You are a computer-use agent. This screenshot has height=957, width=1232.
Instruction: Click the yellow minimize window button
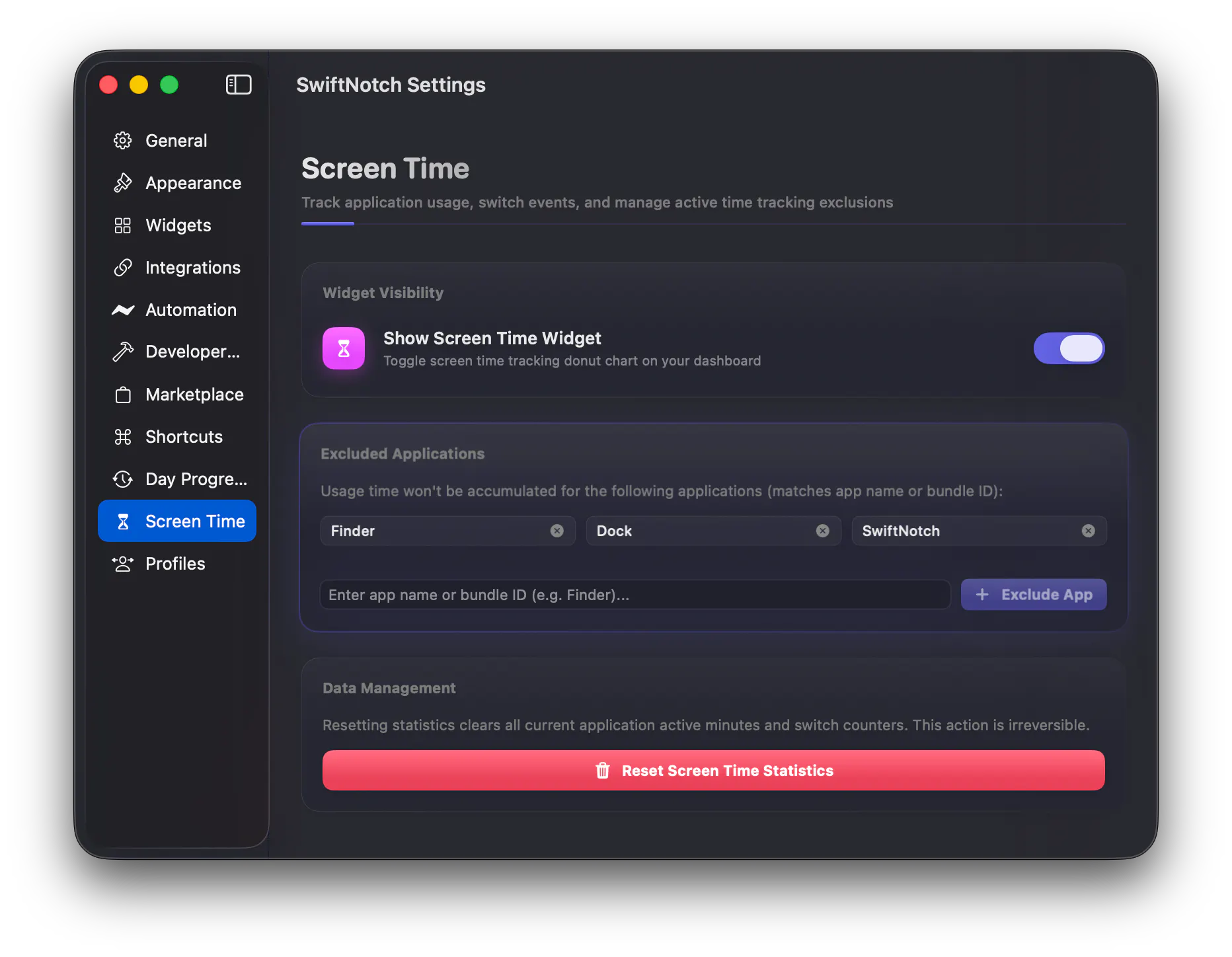139,85
